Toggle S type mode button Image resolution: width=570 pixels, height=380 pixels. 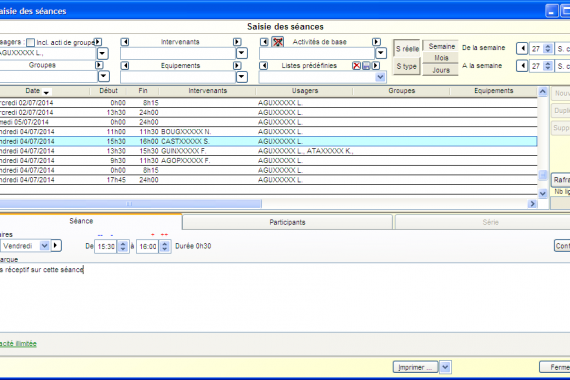point(407,66)
